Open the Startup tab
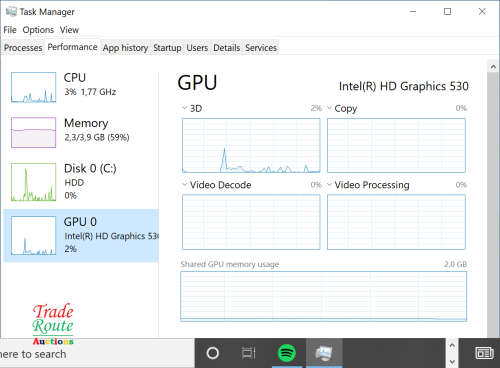The image size is (500, 368). (167, 48)
